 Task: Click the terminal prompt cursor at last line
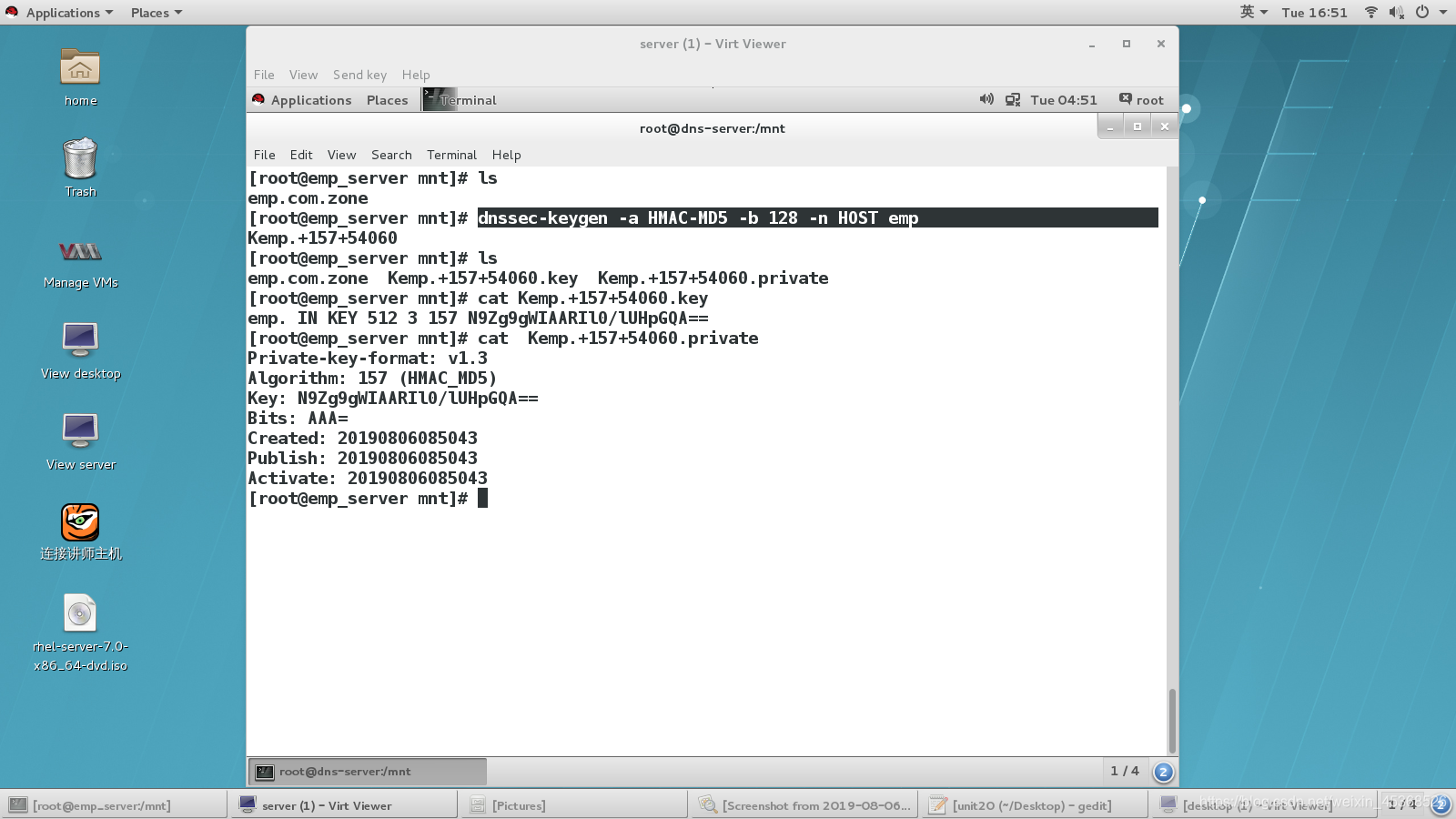point(482,498)
